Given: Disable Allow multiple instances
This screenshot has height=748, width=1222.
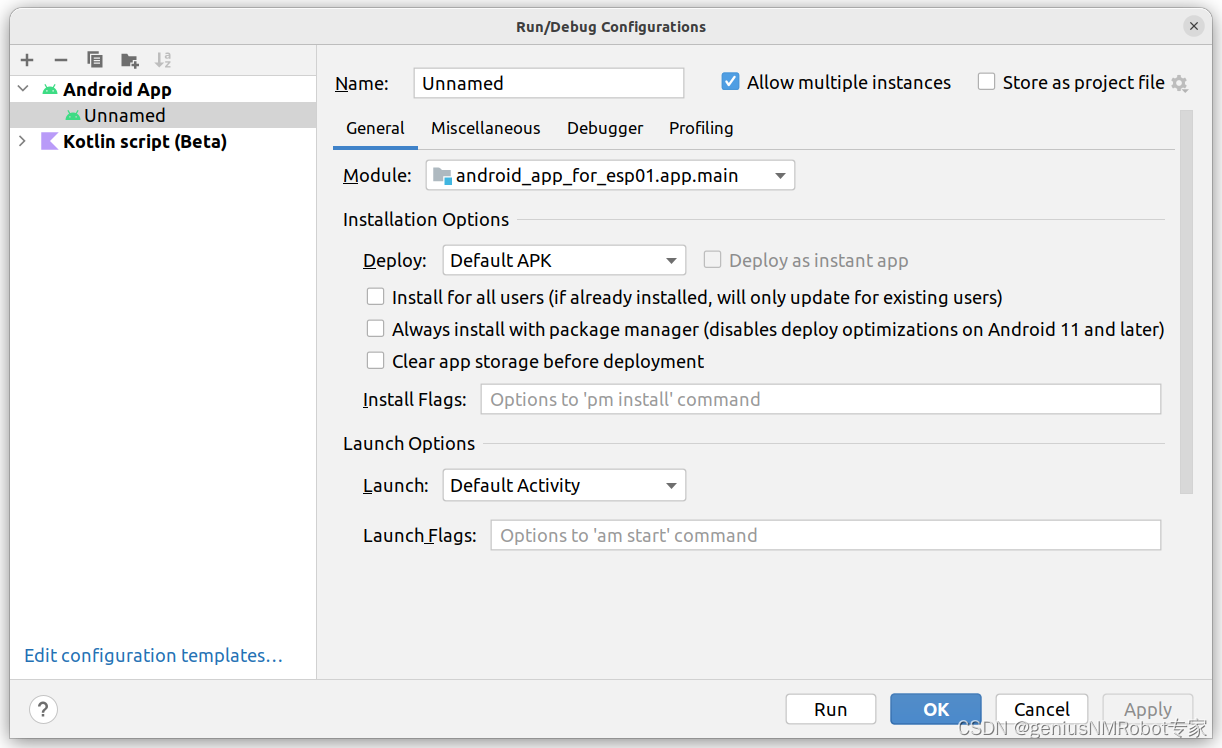Looking at the screenshot, I should pos(730,81).
